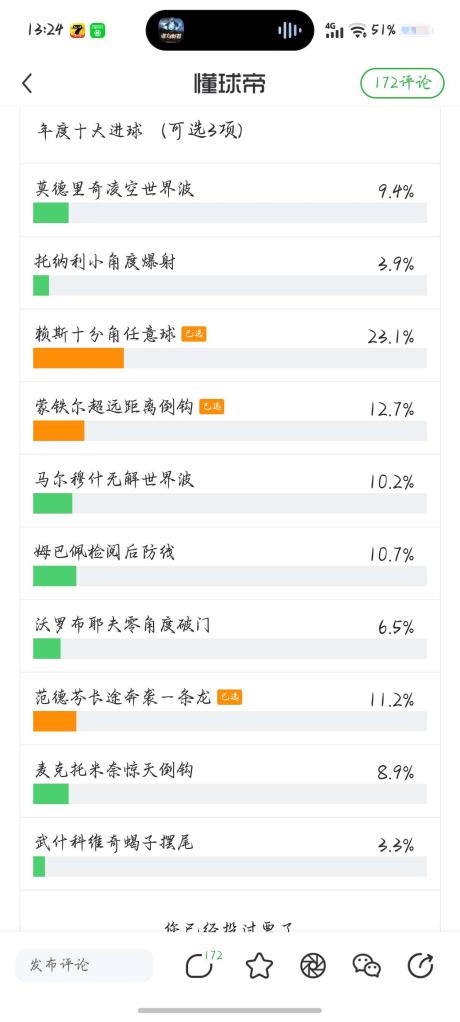The height and width of the screenshot is (1022, 460).
Task: Select poll option 马尔穆什无解世界波
Action: click(x=230, y=491)
